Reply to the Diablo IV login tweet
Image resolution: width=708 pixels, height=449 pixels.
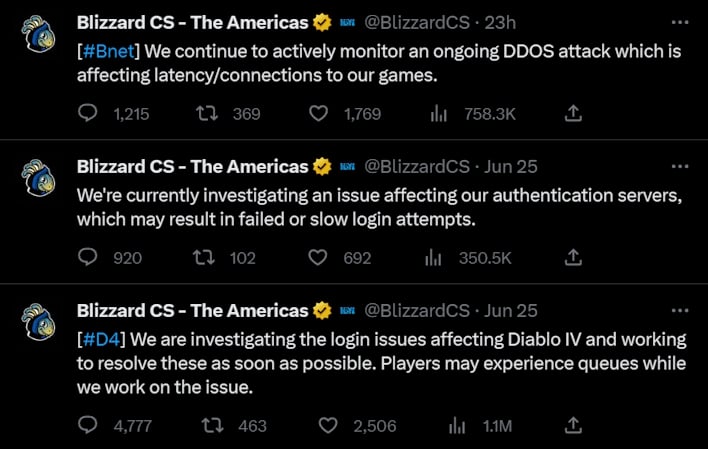[x=88, y=425]
